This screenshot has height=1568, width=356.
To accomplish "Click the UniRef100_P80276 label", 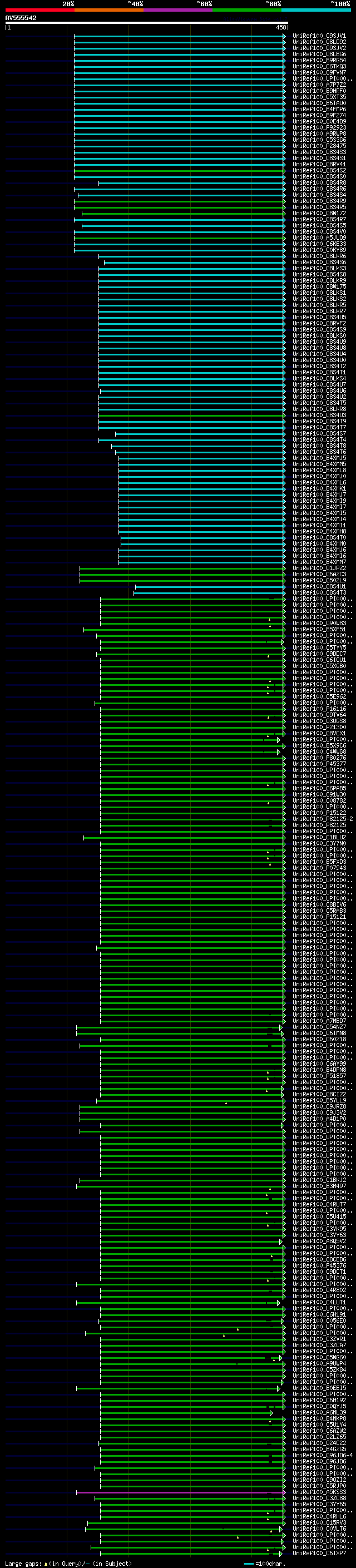I will [319, 759].
